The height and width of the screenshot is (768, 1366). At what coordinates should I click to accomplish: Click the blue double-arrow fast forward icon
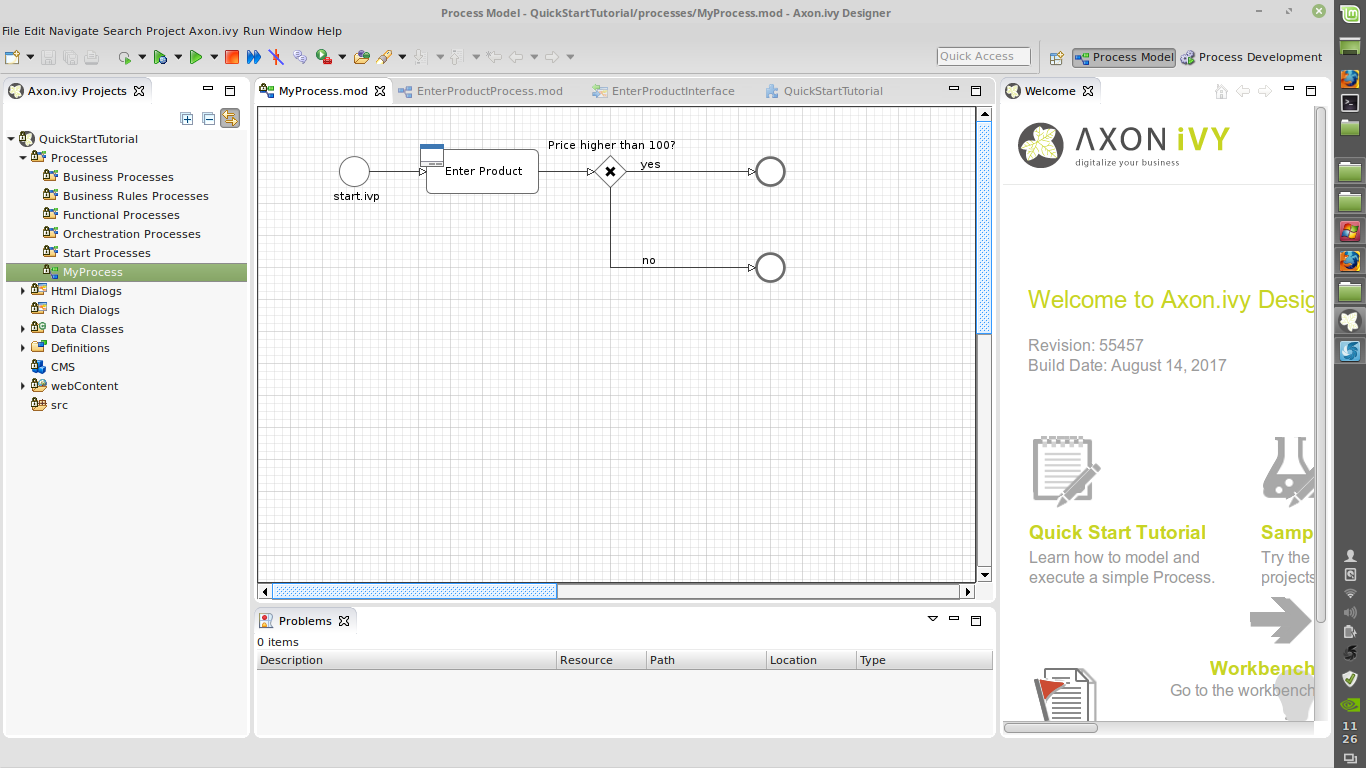coord(254,57)
